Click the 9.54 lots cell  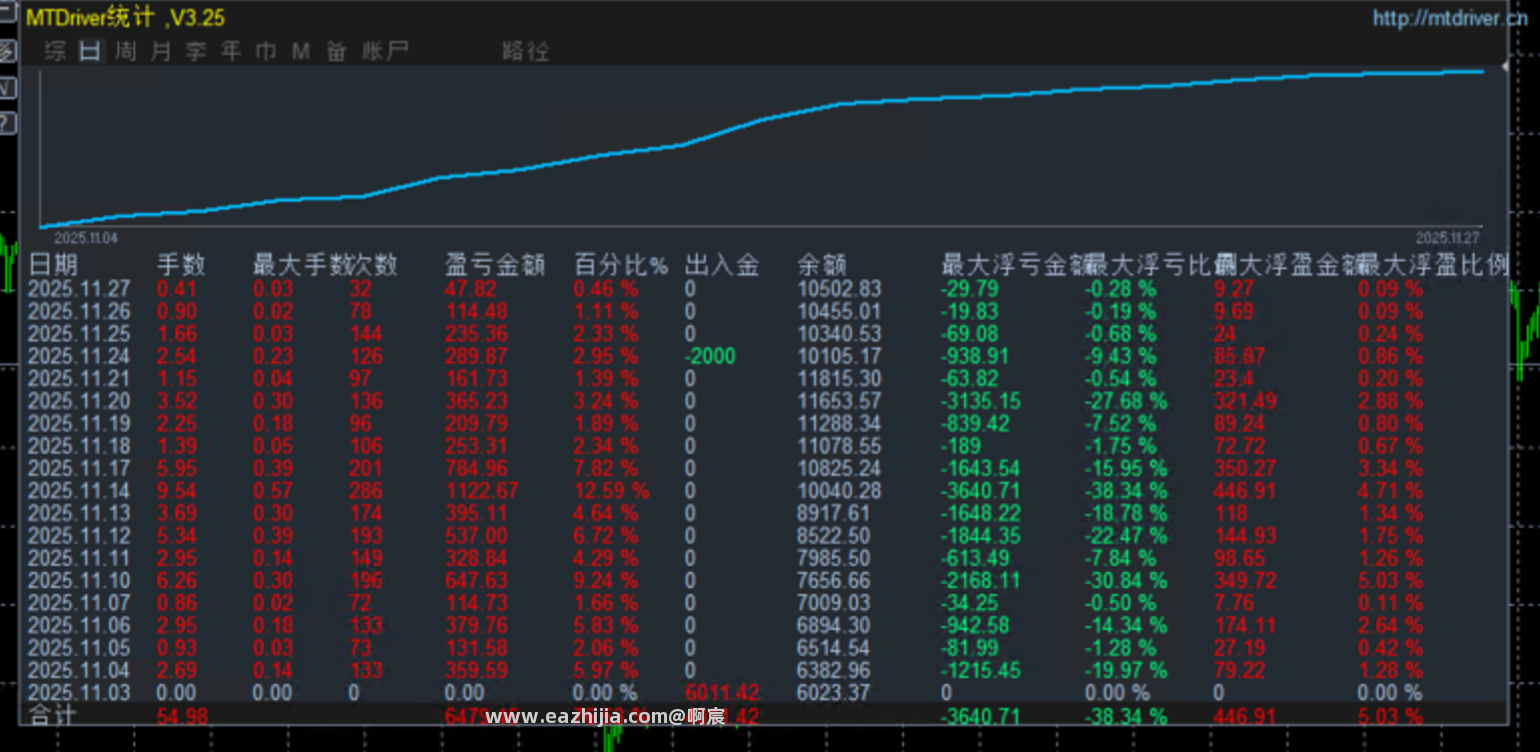(x=177, y=491)
